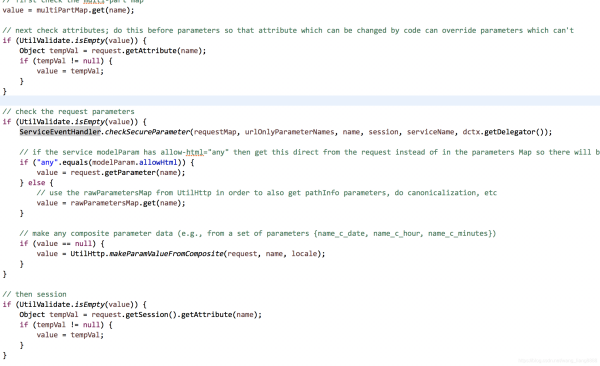Viewport: 600px width, 366px height.
Task: Click the "else" keyword
Action: click(37, 183)
